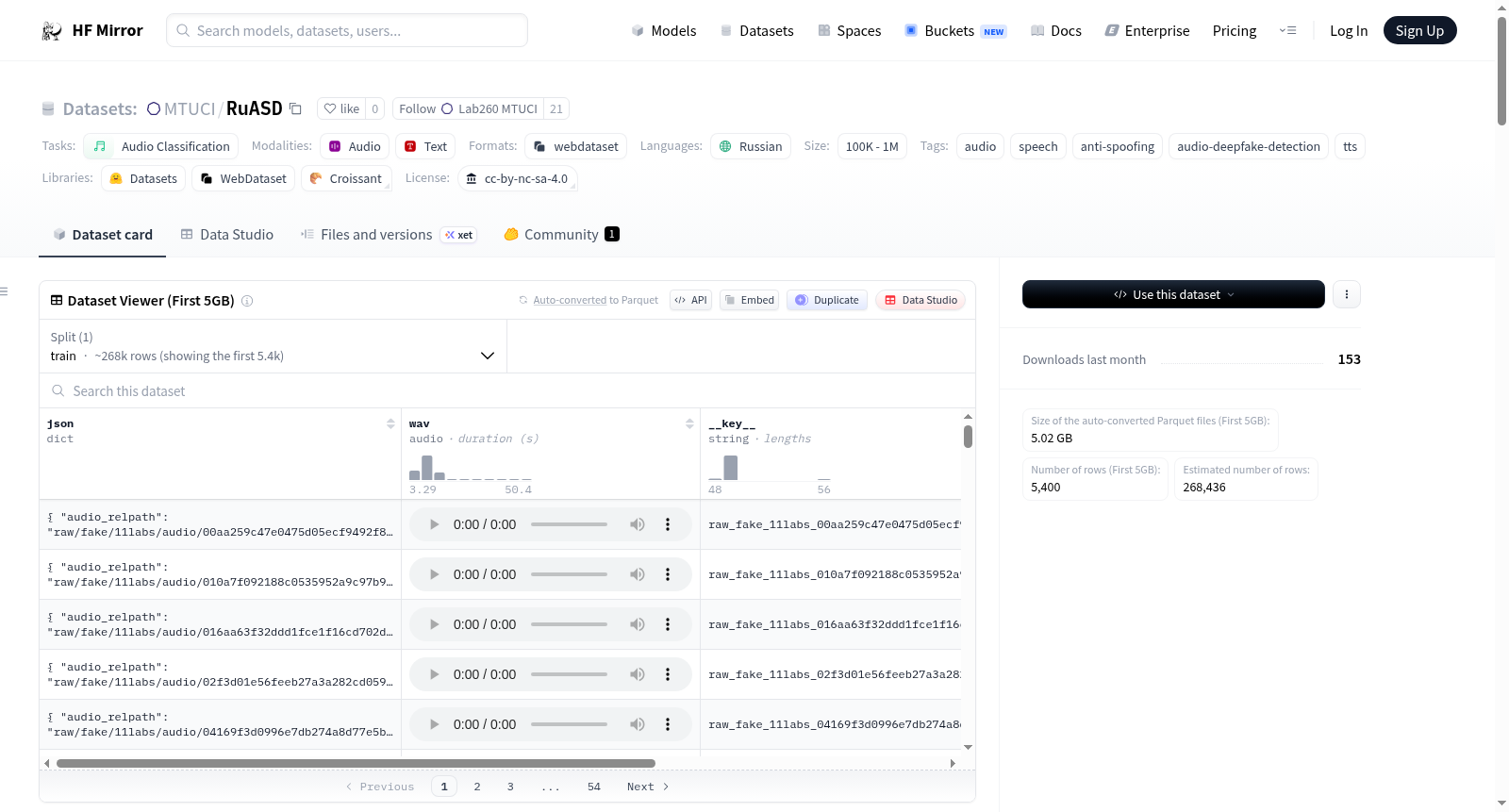
Task: Play audio for the 010a7f092188 row
Action: coord(434,574)
